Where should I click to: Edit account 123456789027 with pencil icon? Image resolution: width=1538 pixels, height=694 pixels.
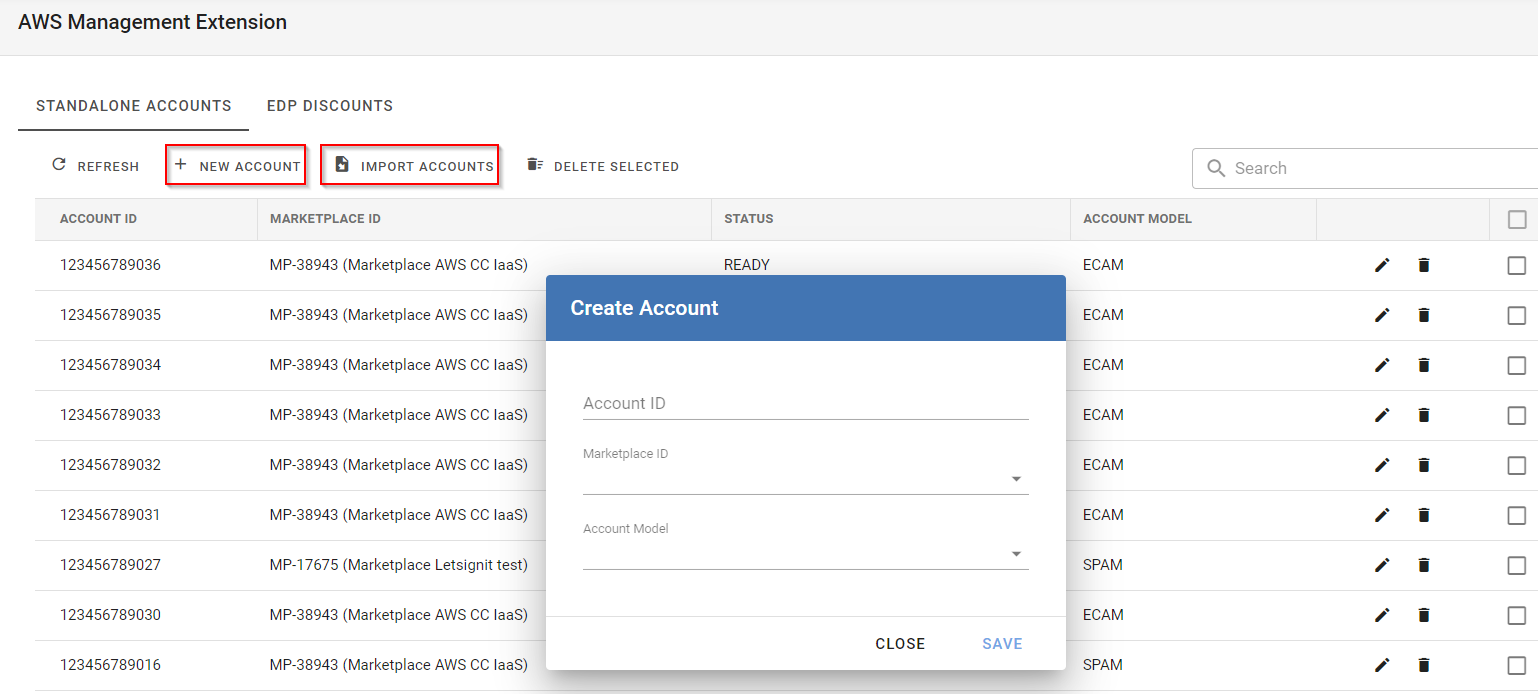[x=1382, y=565]
